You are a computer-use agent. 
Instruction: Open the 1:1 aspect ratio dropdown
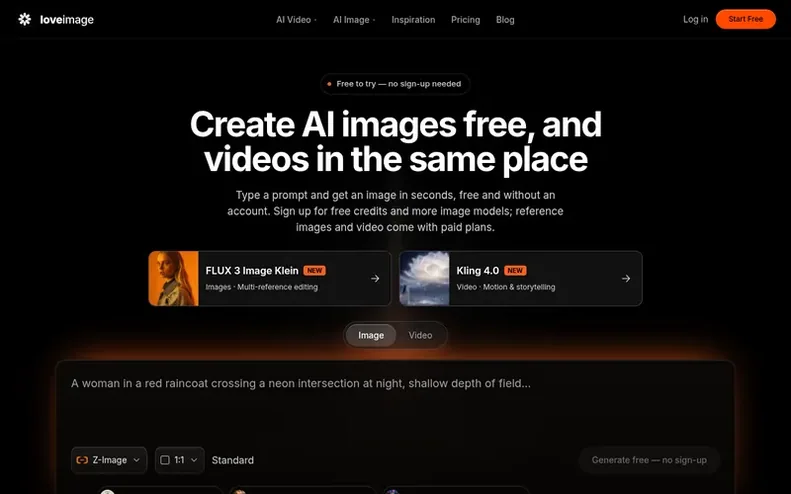[x=180, y=460]
